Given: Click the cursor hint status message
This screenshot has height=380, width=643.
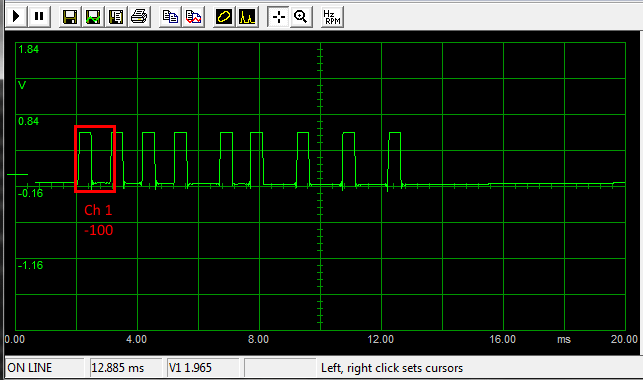Looking at the screenshot, I should (x=392, y=368).
